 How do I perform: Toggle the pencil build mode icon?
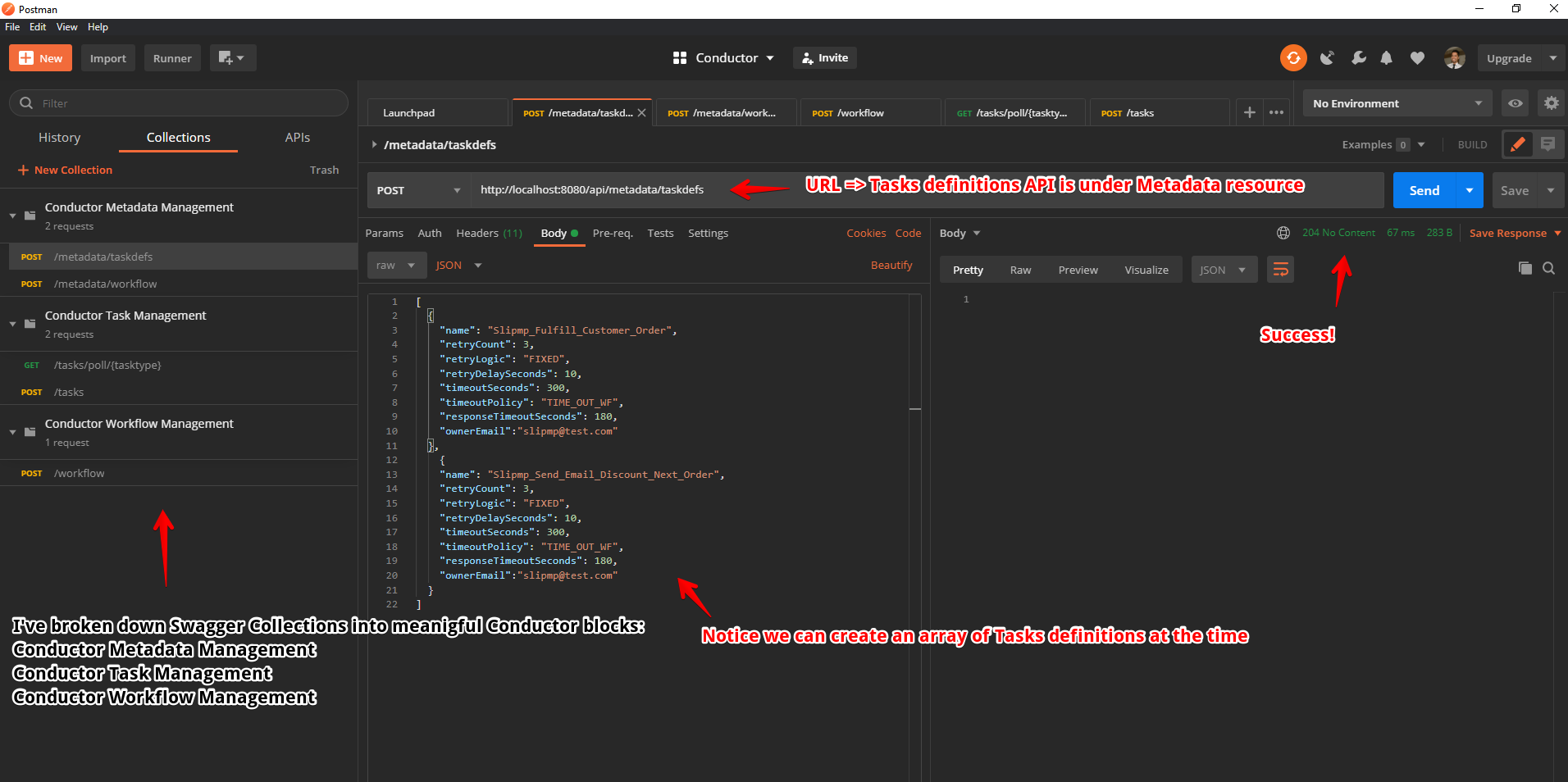1518,144
